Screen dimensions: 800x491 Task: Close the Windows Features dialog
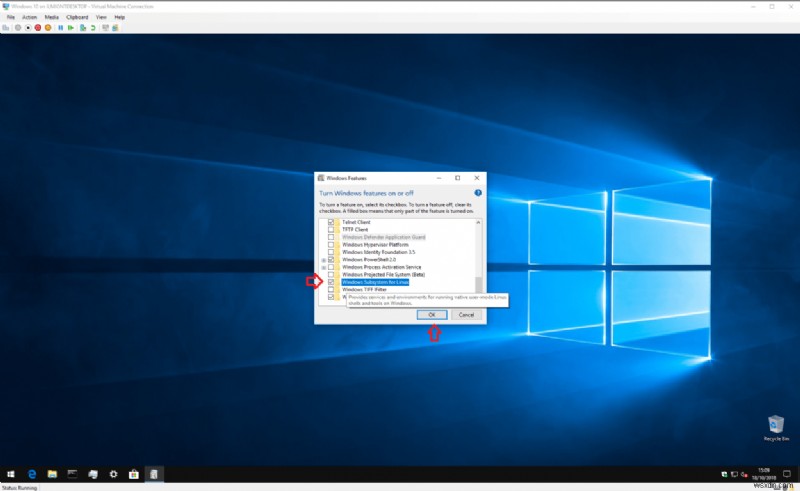coord(477,178)
